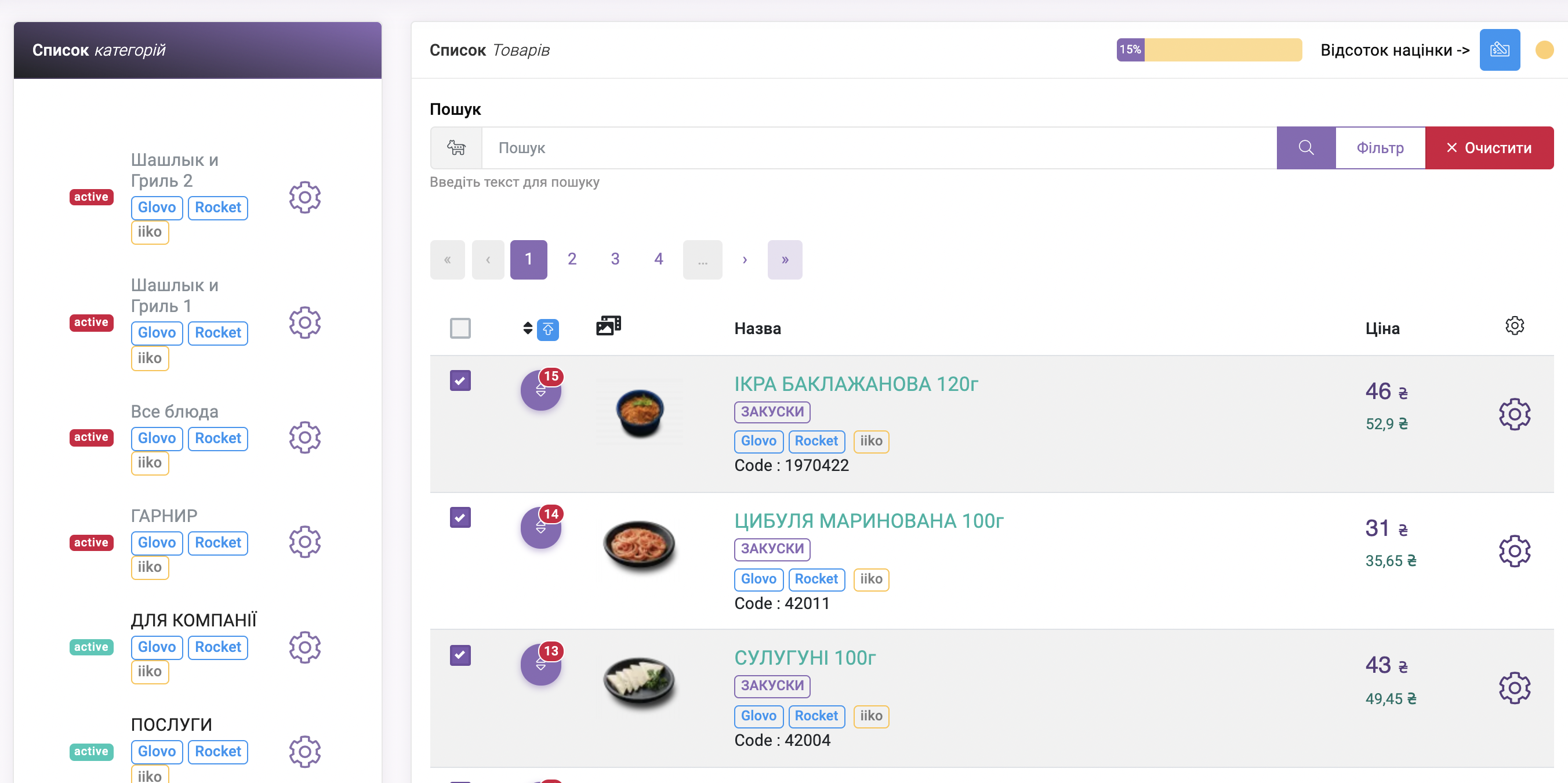The width and height of the screenshot is (1568, 783).
Task: Go to page 2 of products
Action: point(572,260)
